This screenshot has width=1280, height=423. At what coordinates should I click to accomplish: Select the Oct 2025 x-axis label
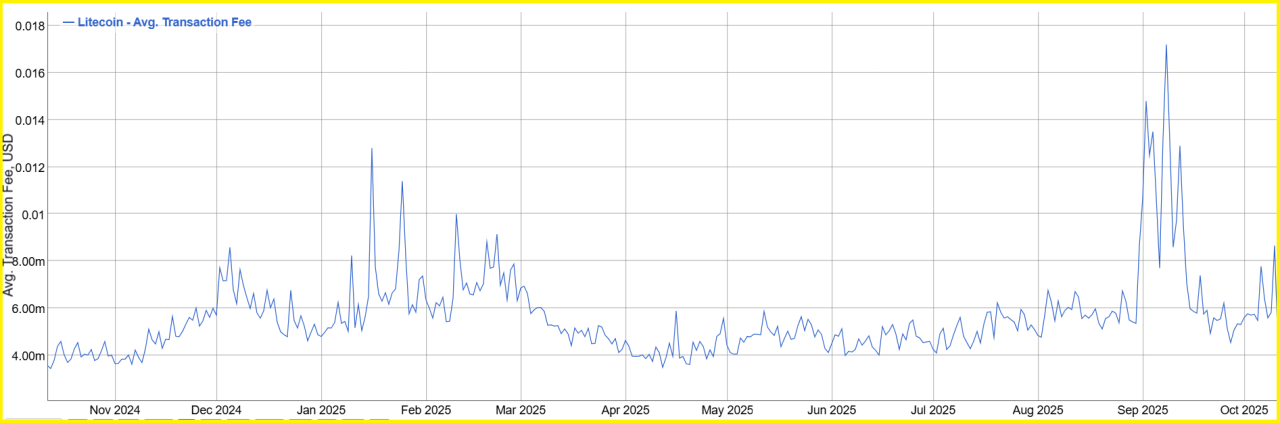click(x=1243, y=410)
